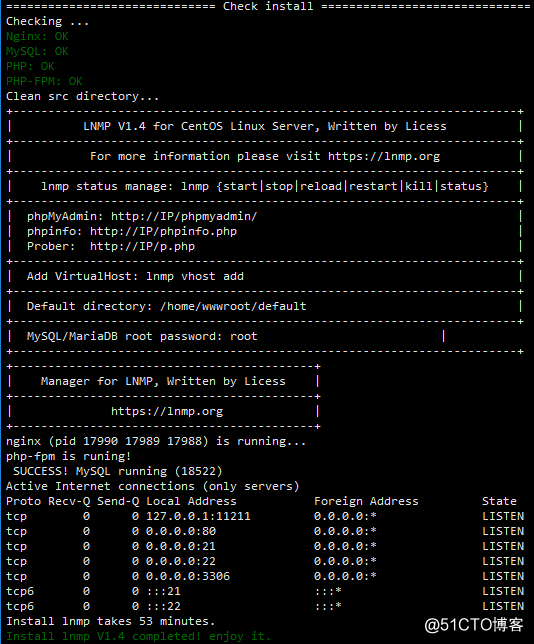This screenshot has width=534, height=644.
Task: Click the default directory path /home/wwwroot/default
Action: pos(233,306)
